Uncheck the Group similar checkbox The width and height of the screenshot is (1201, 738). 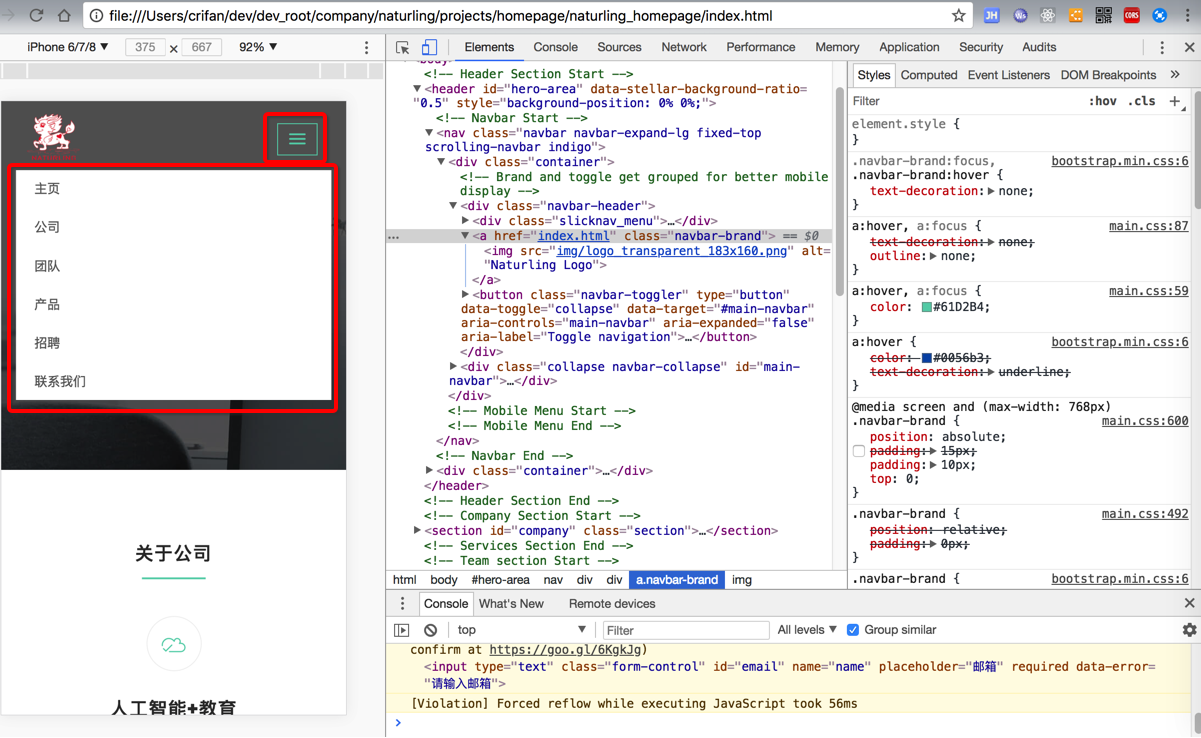pos(853,630)
